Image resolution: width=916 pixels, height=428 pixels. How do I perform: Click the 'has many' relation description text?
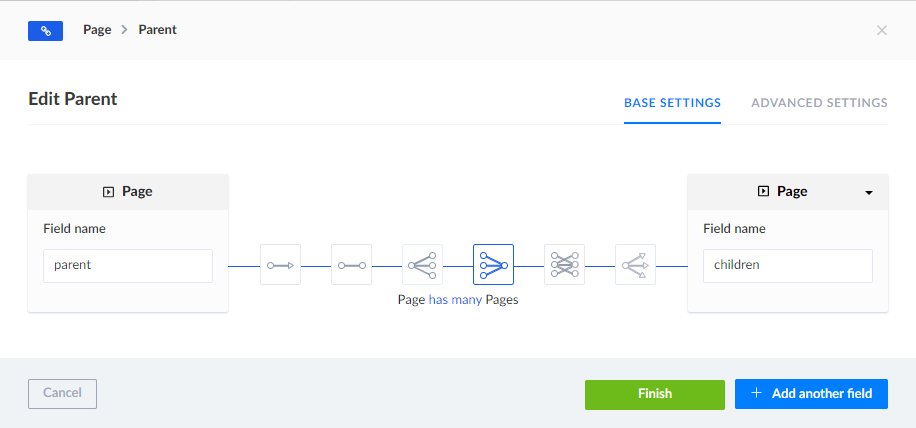pos(455,299)
